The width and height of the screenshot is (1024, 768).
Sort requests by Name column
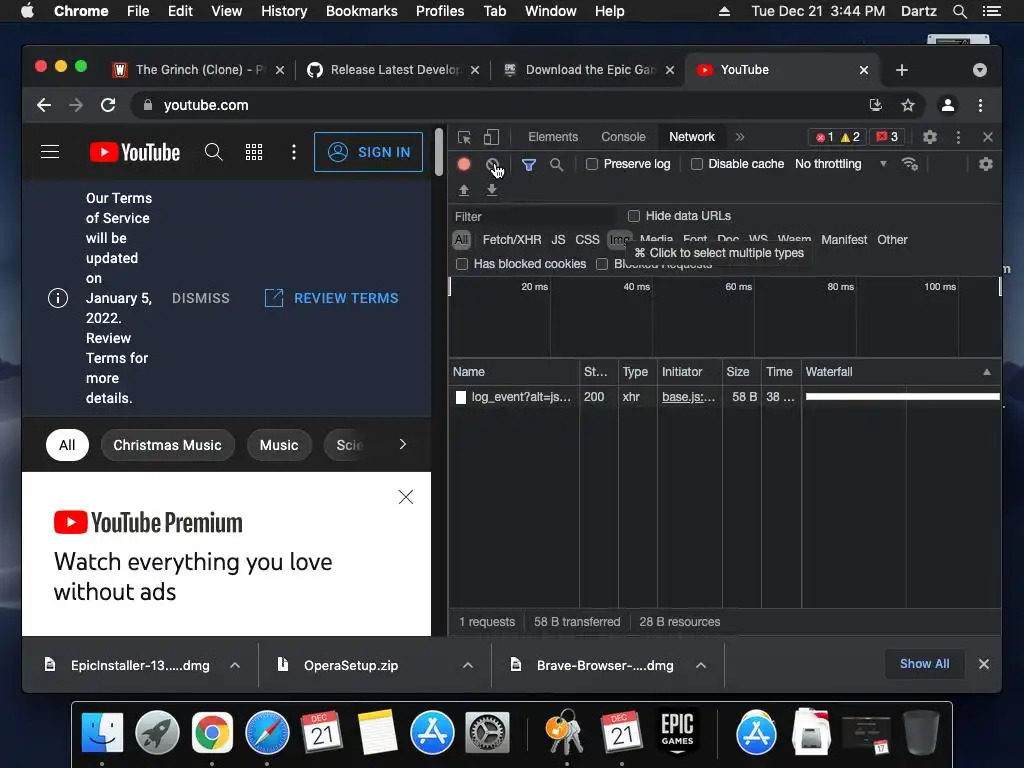coord(514,372)
